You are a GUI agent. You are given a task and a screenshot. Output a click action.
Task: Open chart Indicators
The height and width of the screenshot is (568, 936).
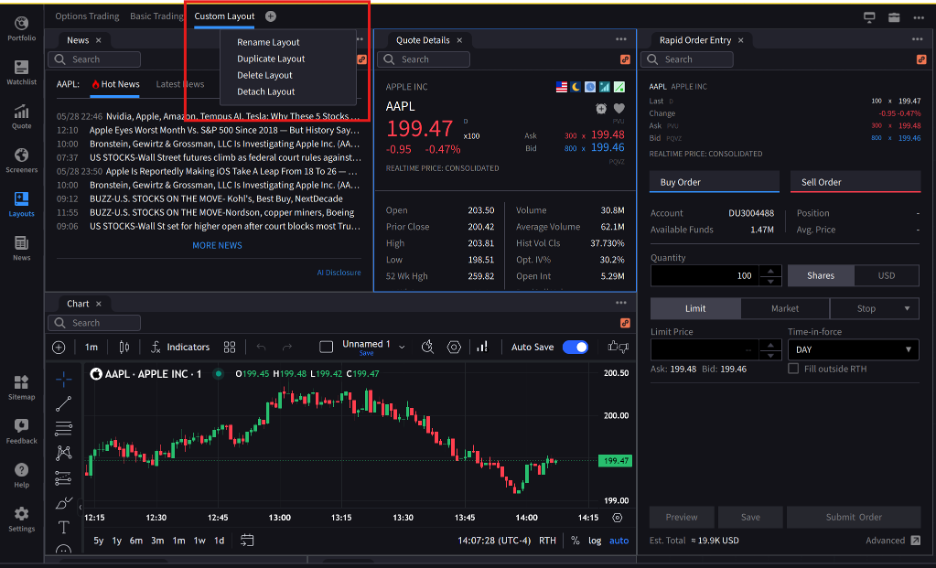pyautogui.click(x=180, y=347)
